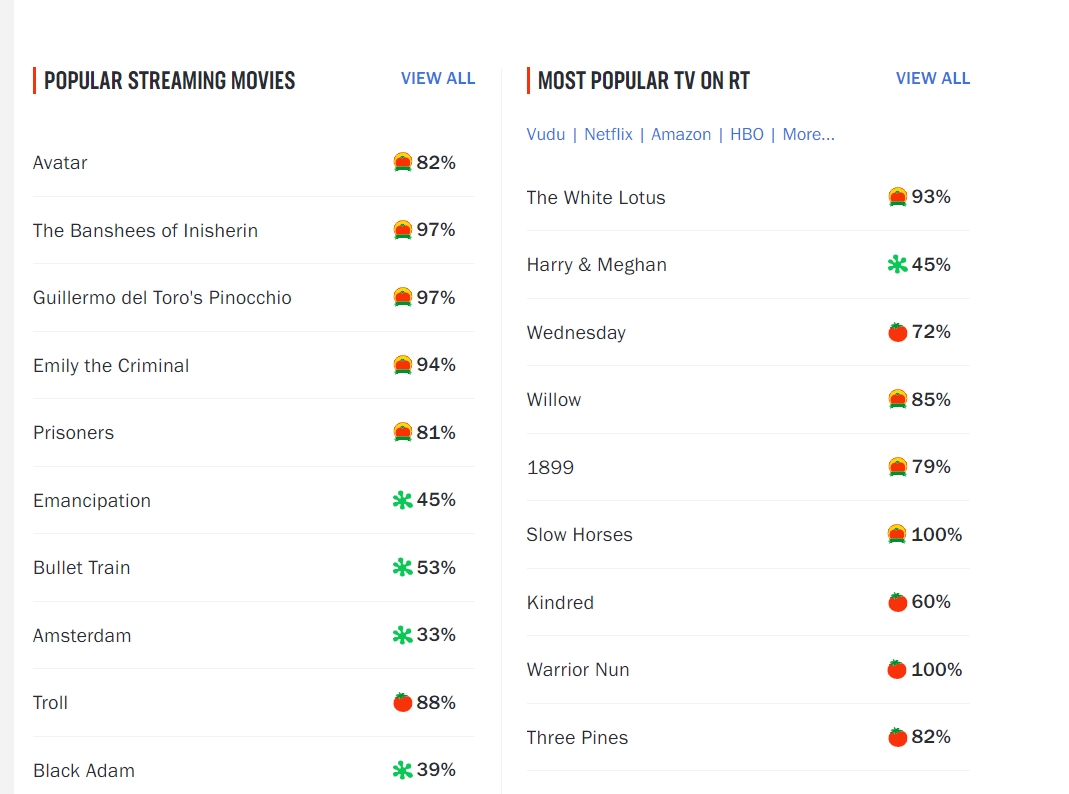This screenshot has width=1069, height=794.
Task: Switch to the Amazon provider filter
Action: click(x=681, y=134)
